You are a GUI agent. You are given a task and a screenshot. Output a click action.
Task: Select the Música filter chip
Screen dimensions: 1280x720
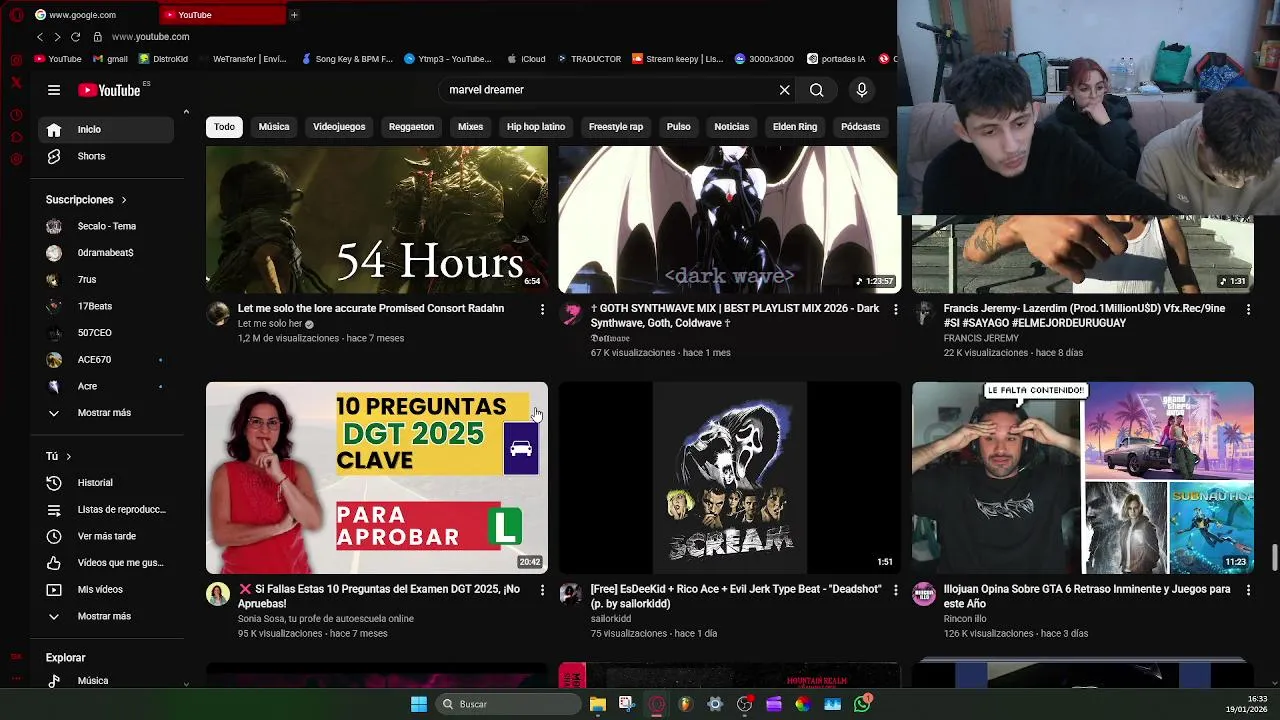point(274,127)
